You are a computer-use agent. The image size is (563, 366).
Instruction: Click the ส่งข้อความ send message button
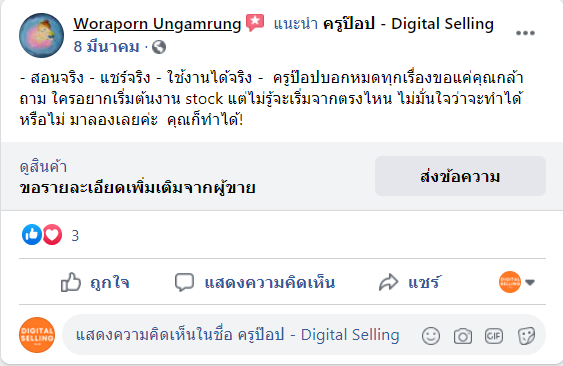click(460, 176)
